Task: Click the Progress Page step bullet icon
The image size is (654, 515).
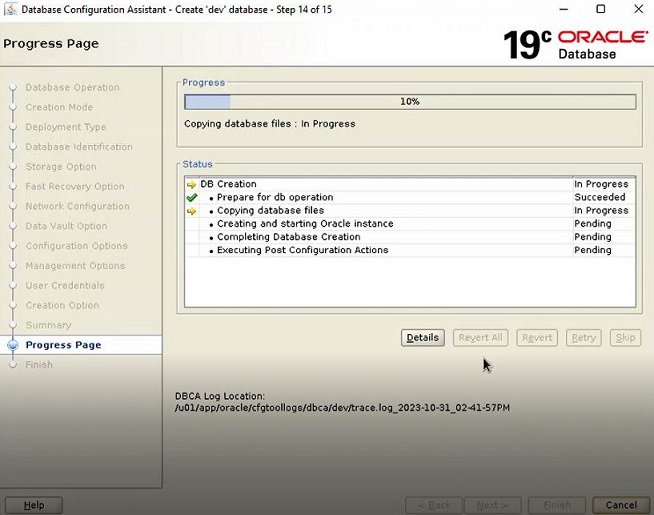Action: (13, 345)
